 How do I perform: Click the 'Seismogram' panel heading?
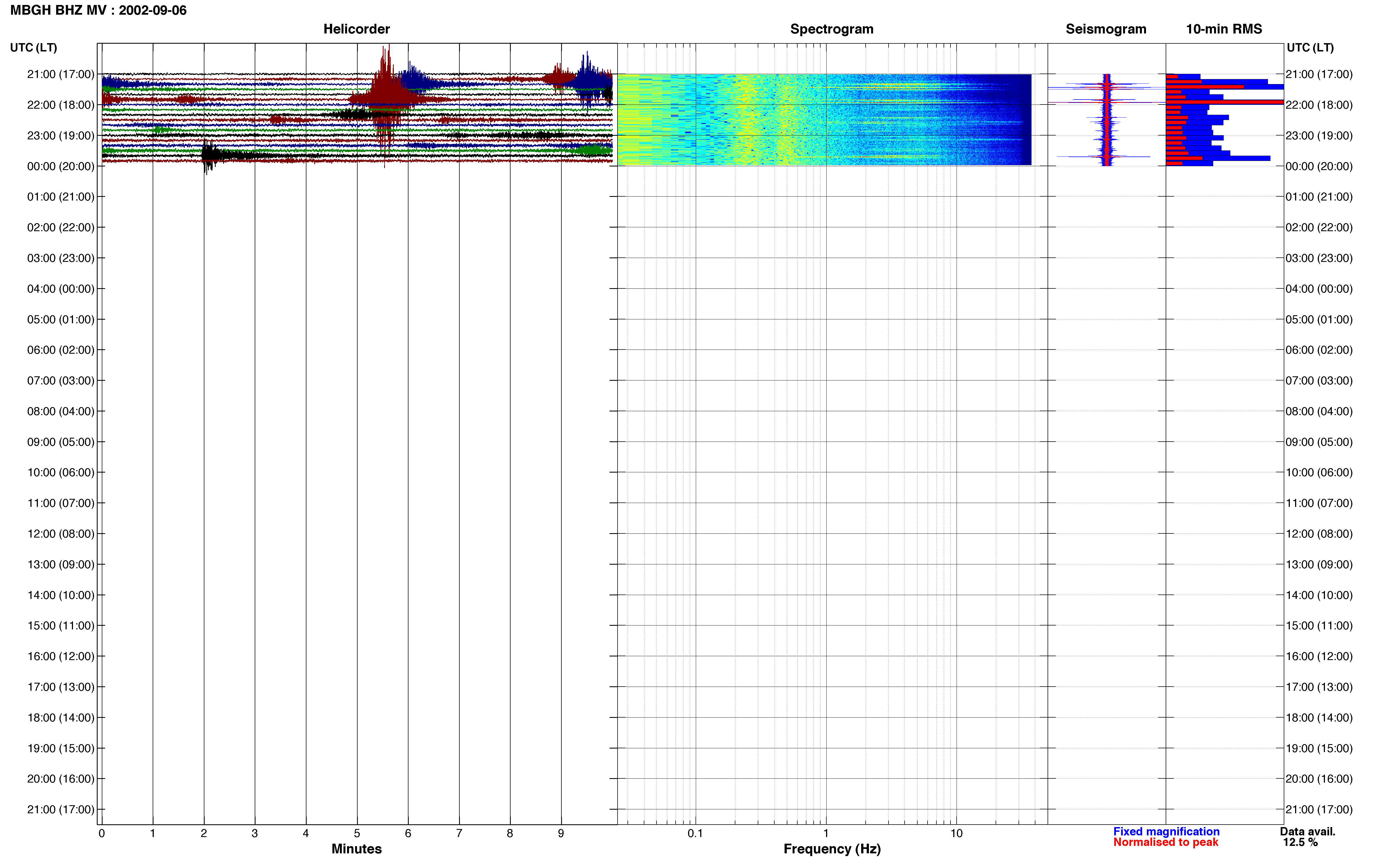click(1106, 29)
